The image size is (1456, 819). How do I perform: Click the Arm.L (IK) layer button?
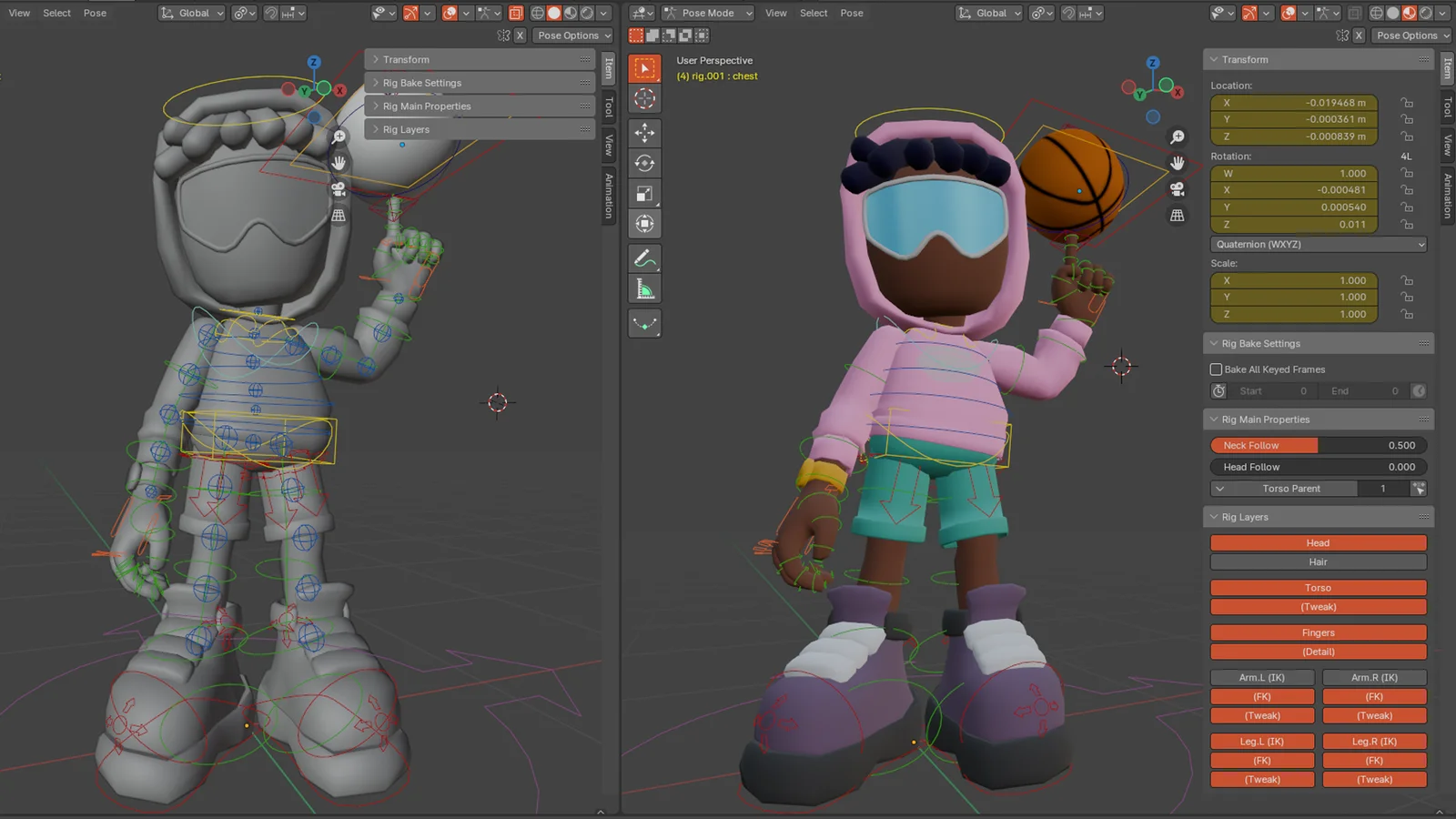point(1261,677)
